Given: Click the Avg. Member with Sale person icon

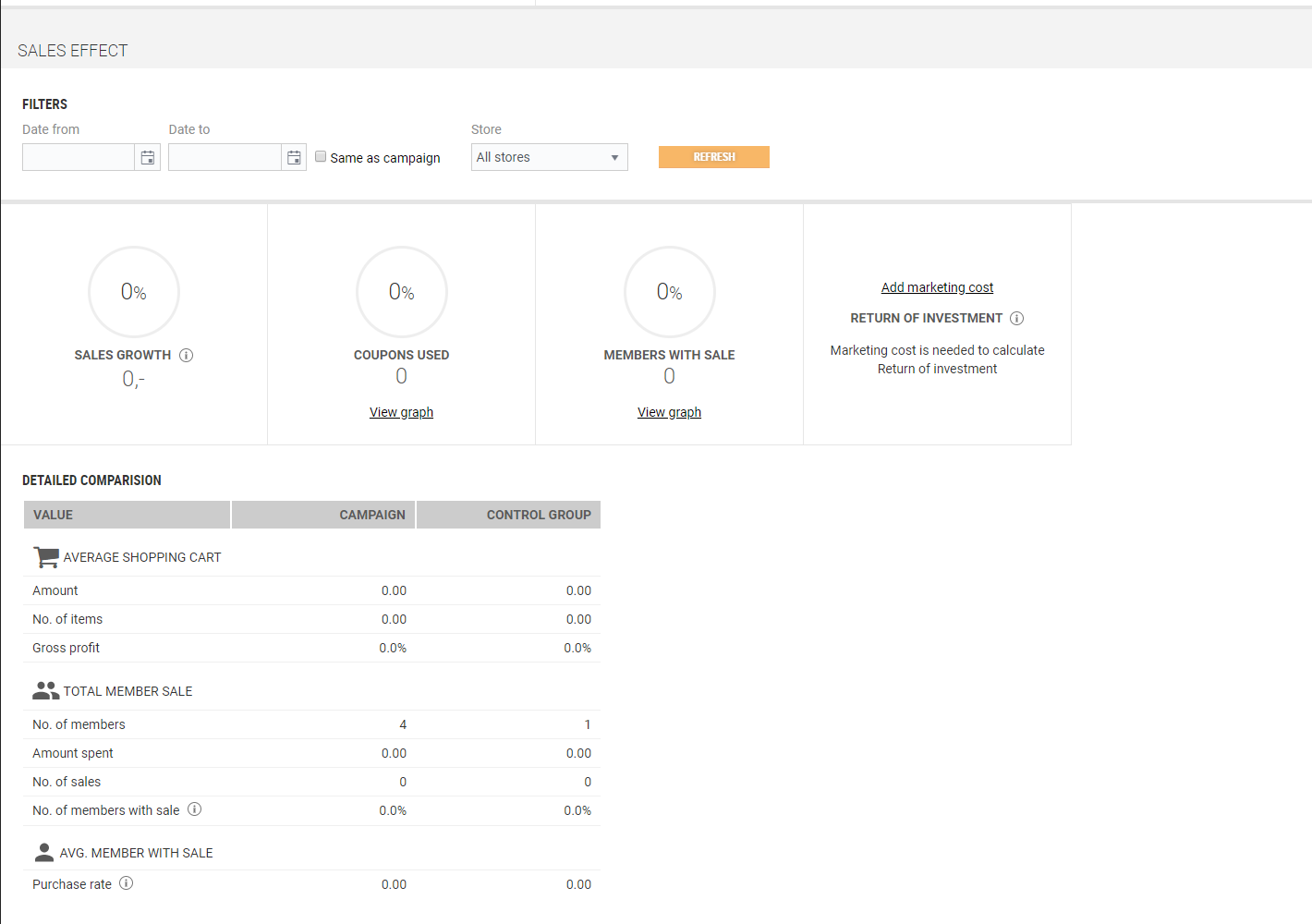Looking at the screenshot, I should [43, 852].
